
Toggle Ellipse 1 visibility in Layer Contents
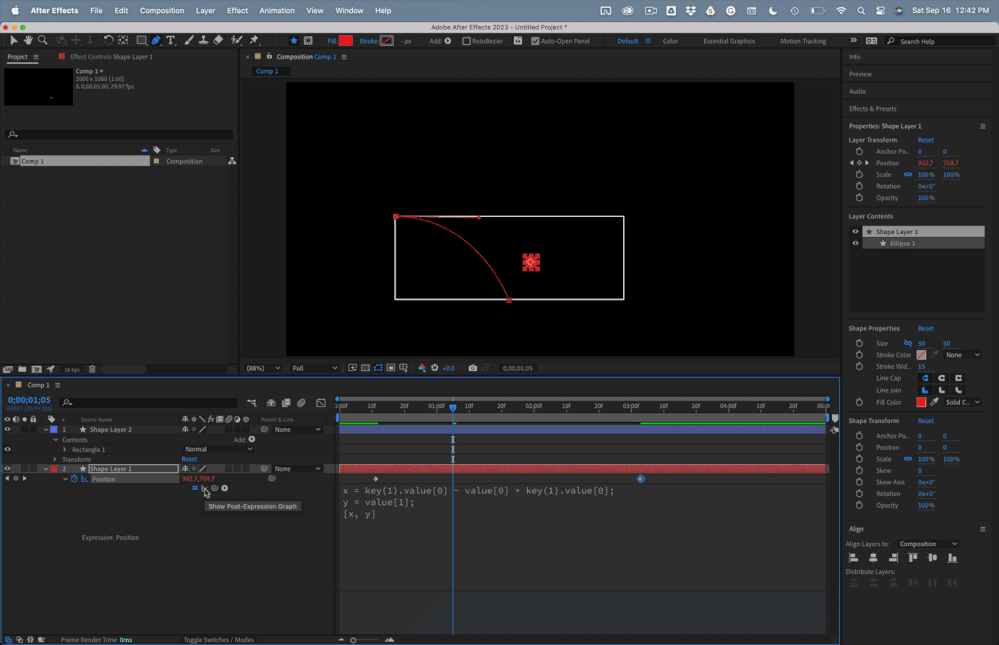pos(856,243)
